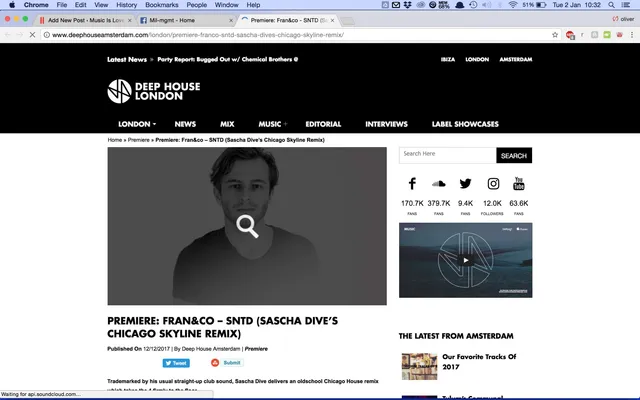Click the green extension icon in toolbar
The image size is (640, 400).
pyautogui.click(x=607, y=35)
